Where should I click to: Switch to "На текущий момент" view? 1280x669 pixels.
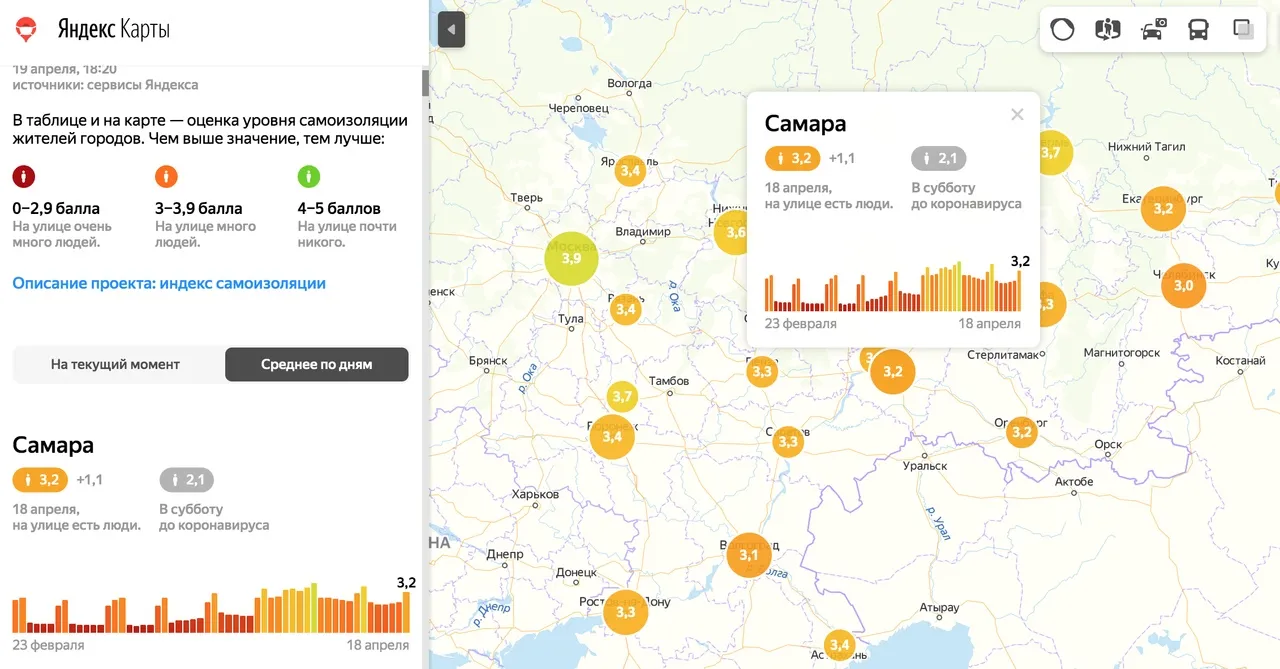tap(116, 365)
